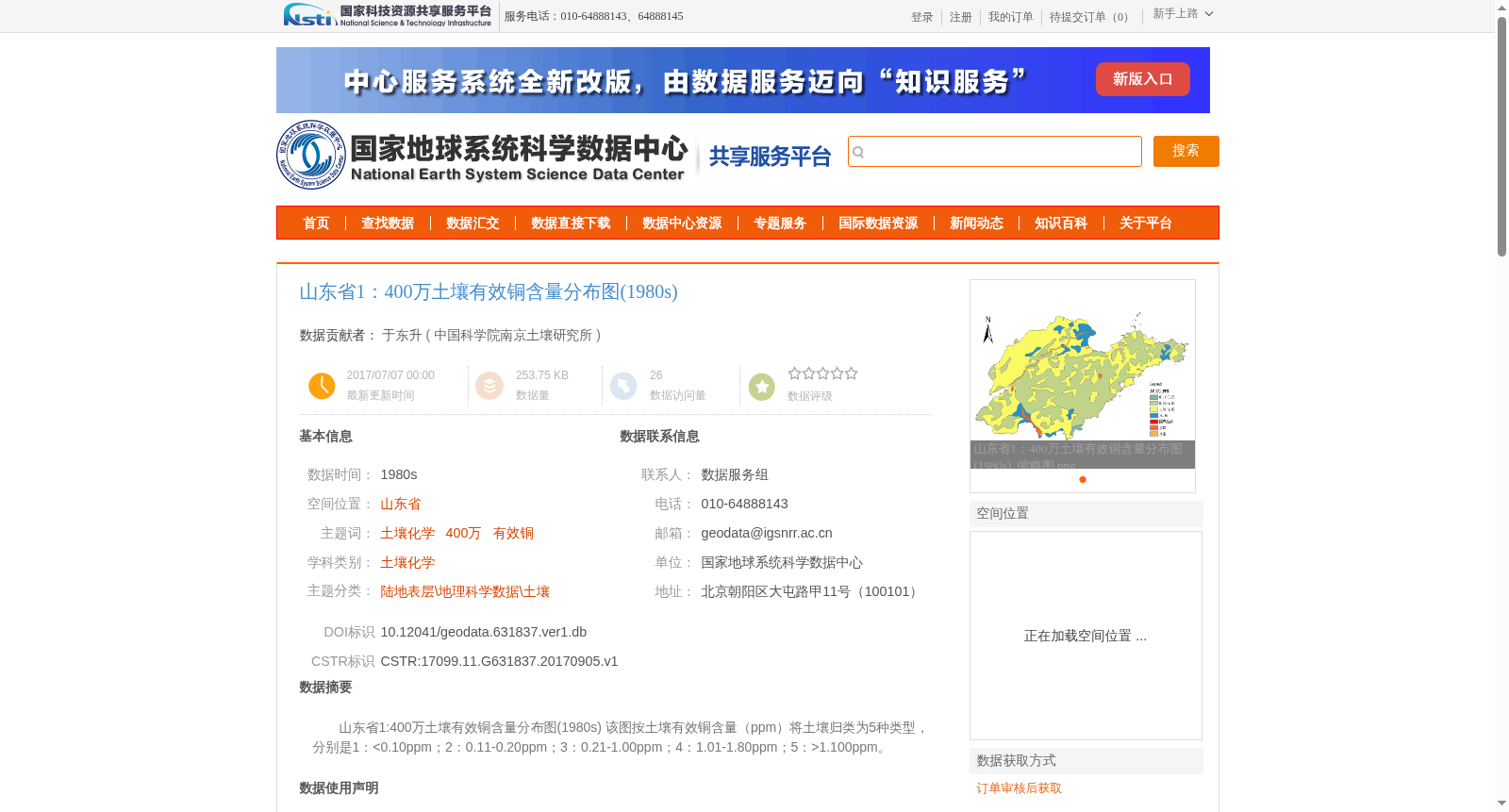Click the 400万 keyword link
The height and width of the screenshot is (812, 1509).
coord(463,533)
